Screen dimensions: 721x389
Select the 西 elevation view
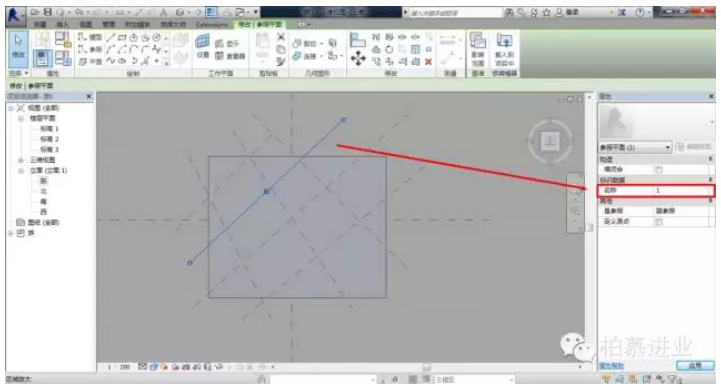tap(44, 212)
